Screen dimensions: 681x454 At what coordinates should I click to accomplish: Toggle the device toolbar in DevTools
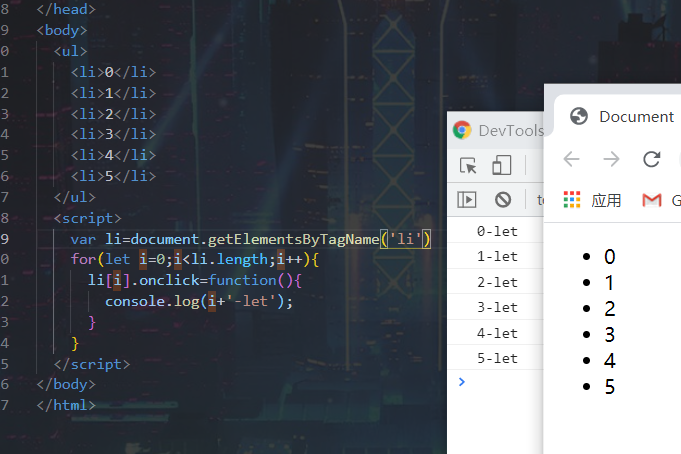coord(502,165)
